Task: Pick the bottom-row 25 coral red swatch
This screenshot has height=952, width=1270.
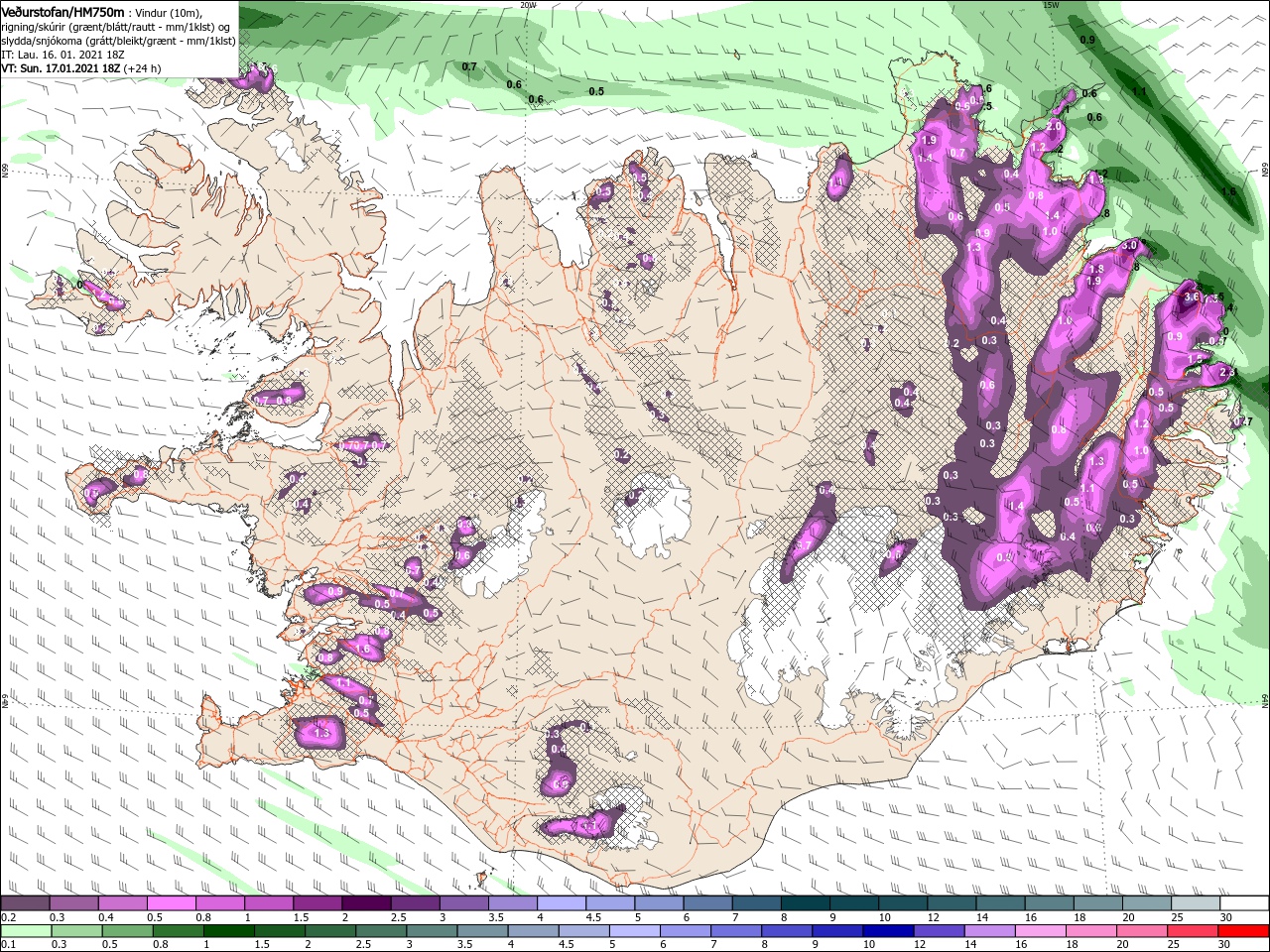Action: point(1193,931)
